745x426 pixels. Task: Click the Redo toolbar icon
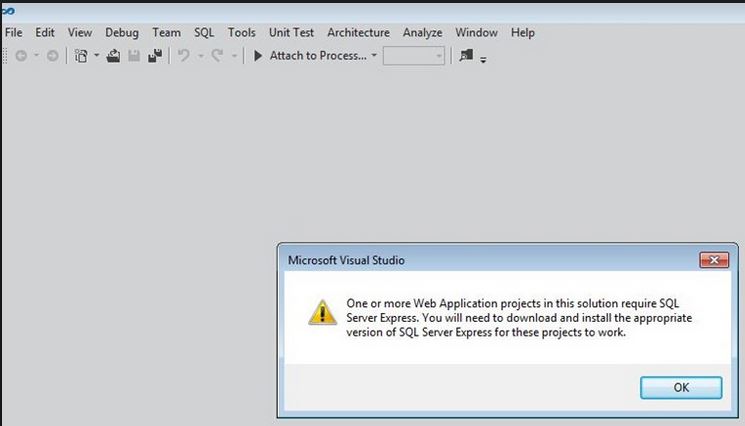217,56
